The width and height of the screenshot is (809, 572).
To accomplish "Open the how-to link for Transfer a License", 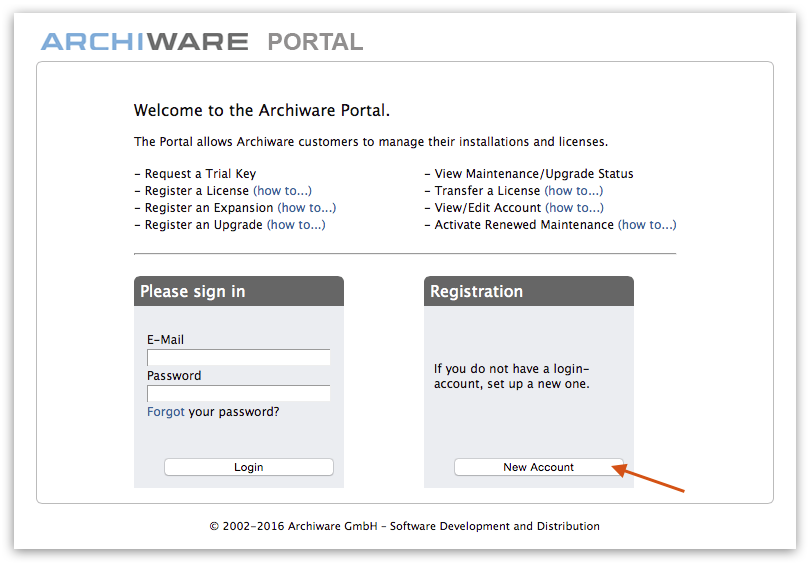I will click(x=573, y=191).
